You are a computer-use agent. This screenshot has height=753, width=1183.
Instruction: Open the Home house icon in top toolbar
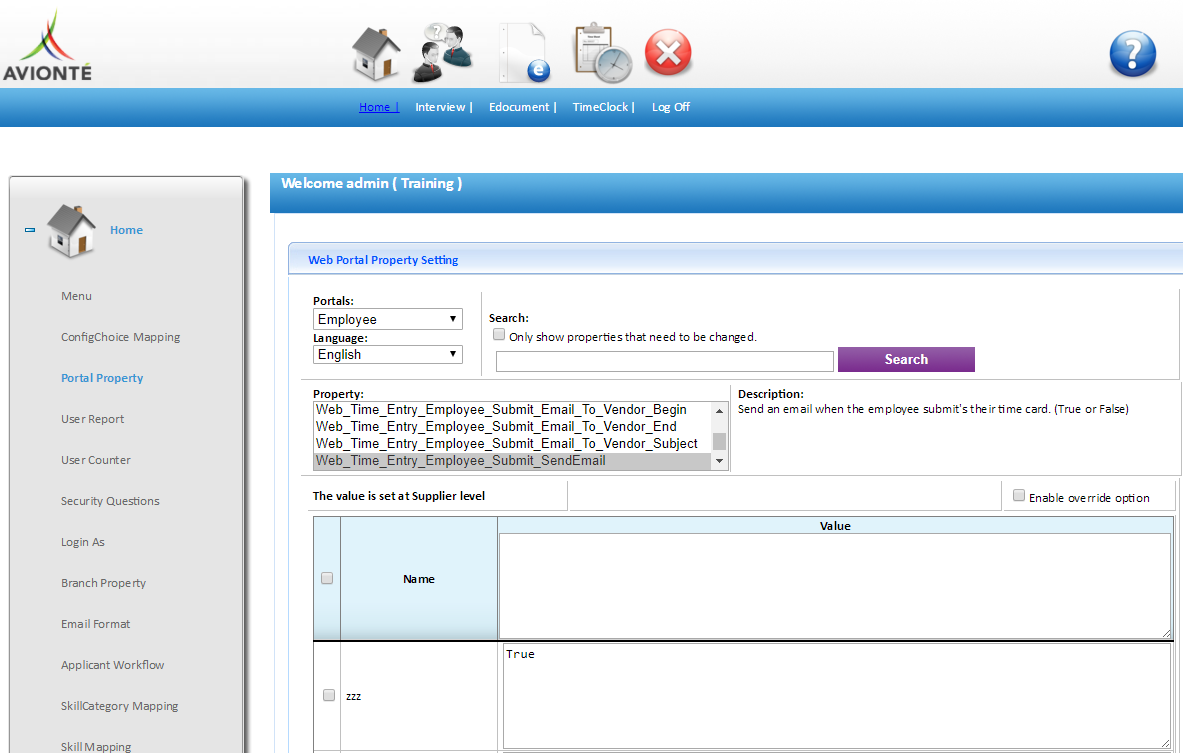click(x=376, y=53)
